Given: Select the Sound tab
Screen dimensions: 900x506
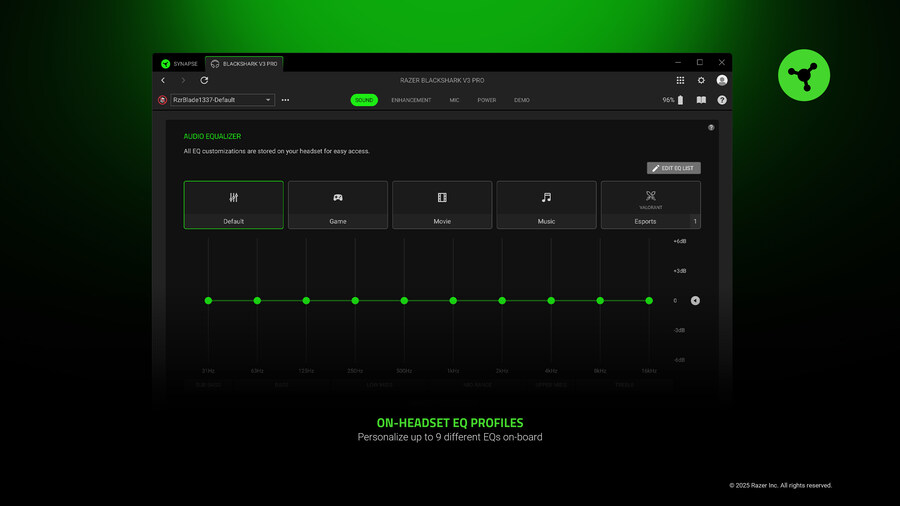Looking at the screenshot, I should [x=364, y=100].
